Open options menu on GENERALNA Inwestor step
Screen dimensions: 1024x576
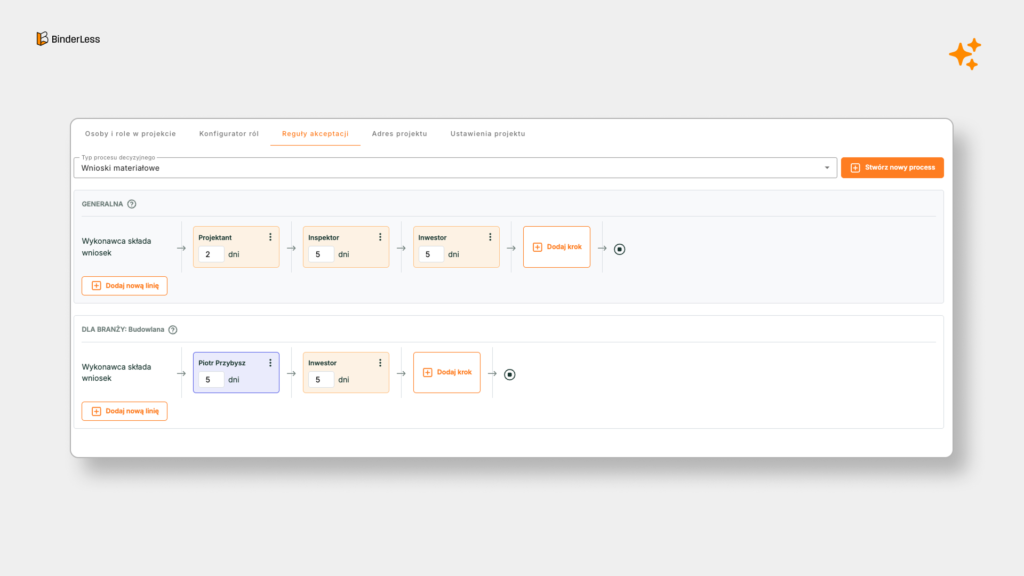(490, 237)
